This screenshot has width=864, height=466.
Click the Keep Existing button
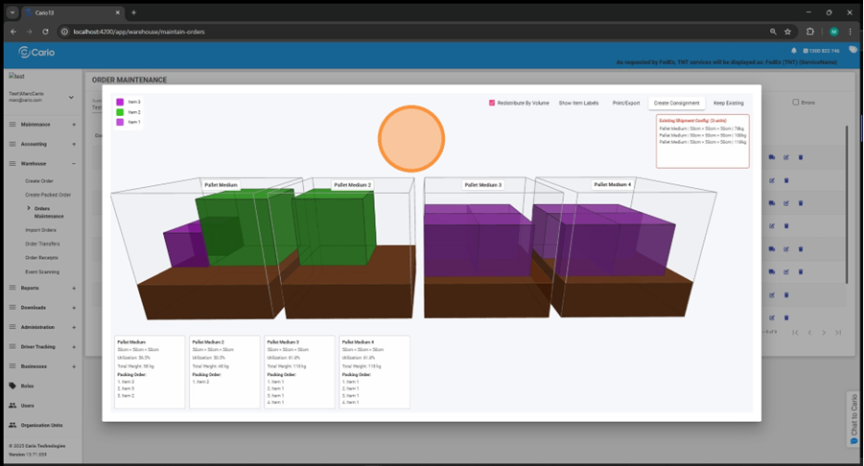coord(728,103)
